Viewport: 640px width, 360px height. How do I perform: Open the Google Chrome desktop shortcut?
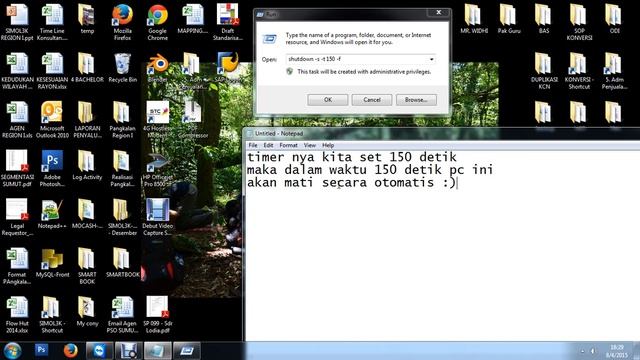[x=158, y=22]
